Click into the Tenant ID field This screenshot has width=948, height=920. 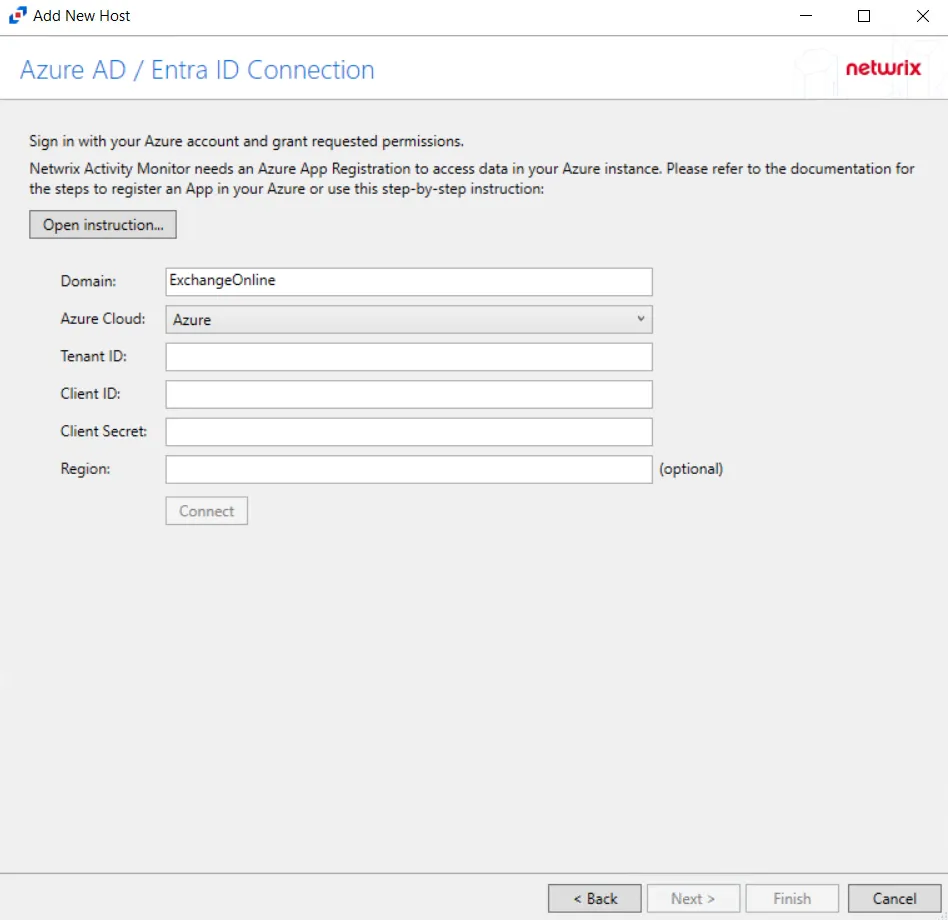click(x=409, y=357)
